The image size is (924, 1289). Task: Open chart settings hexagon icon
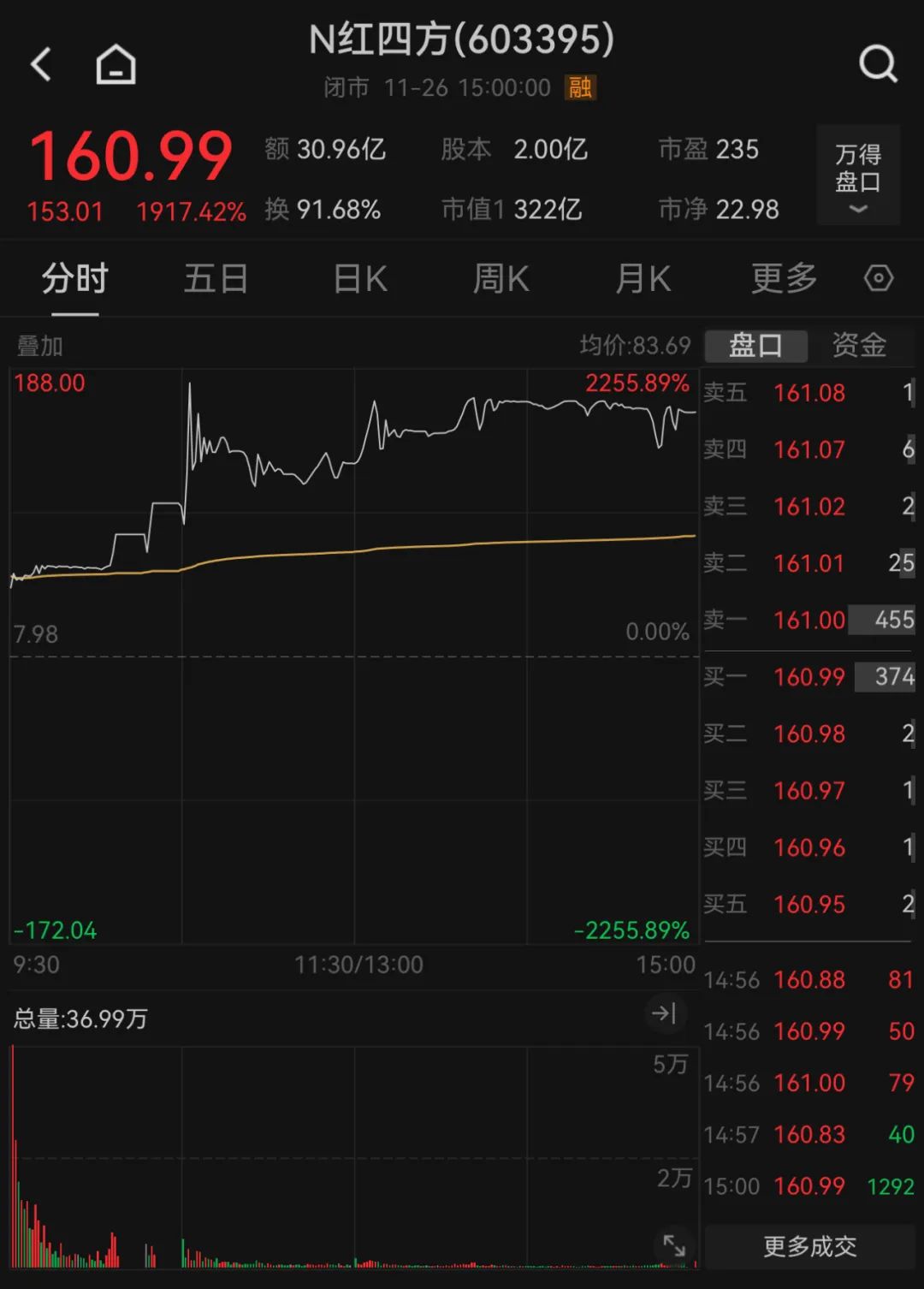[879, 278]
